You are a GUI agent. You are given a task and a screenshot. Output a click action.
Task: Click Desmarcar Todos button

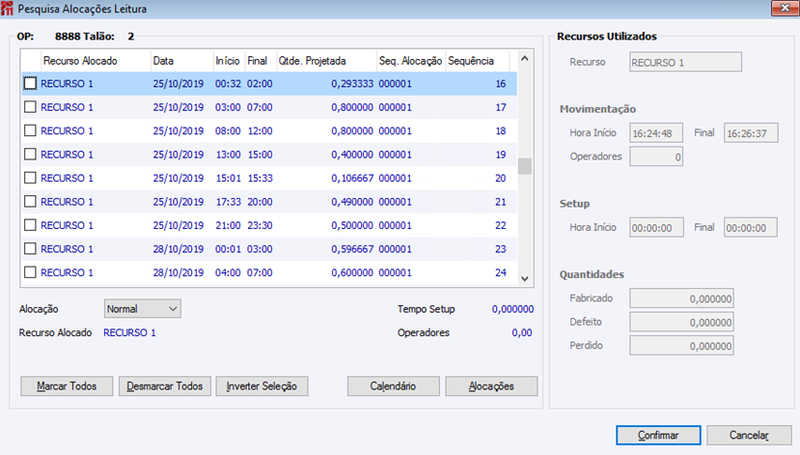tap(165, 386)
